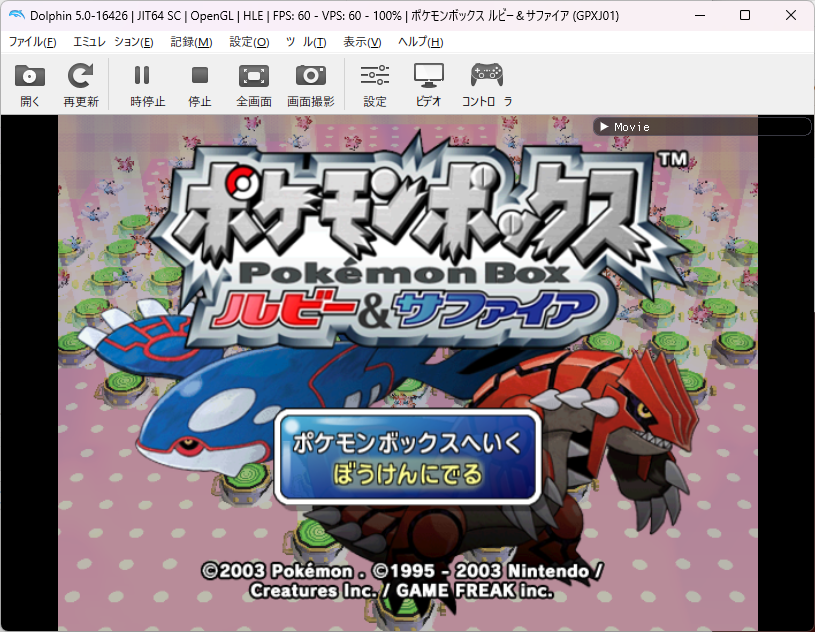Open the 記録(M) menu
The image size is (815, 632).
(191, 42)
